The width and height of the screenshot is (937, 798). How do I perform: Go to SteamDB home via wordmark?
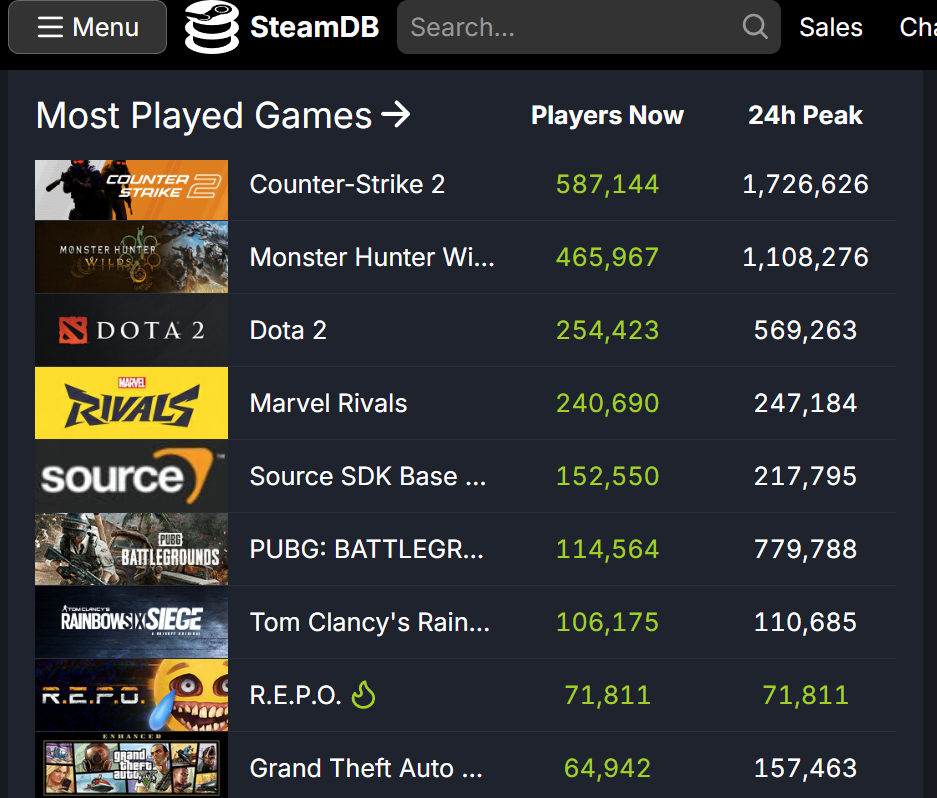[x=314, y=27]
